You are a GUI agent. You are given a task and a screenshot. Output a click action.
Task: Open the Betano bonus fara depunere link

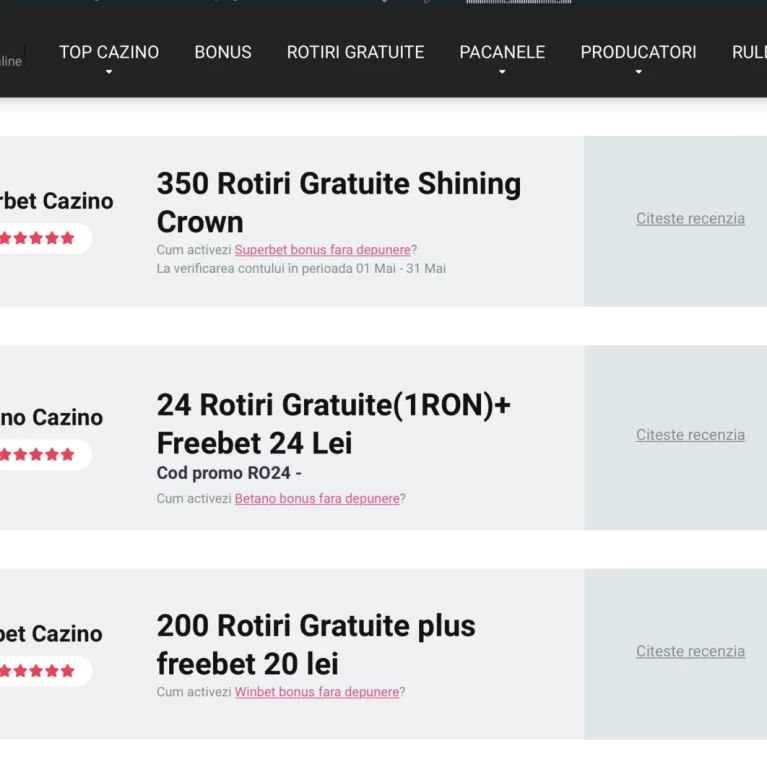317,498
